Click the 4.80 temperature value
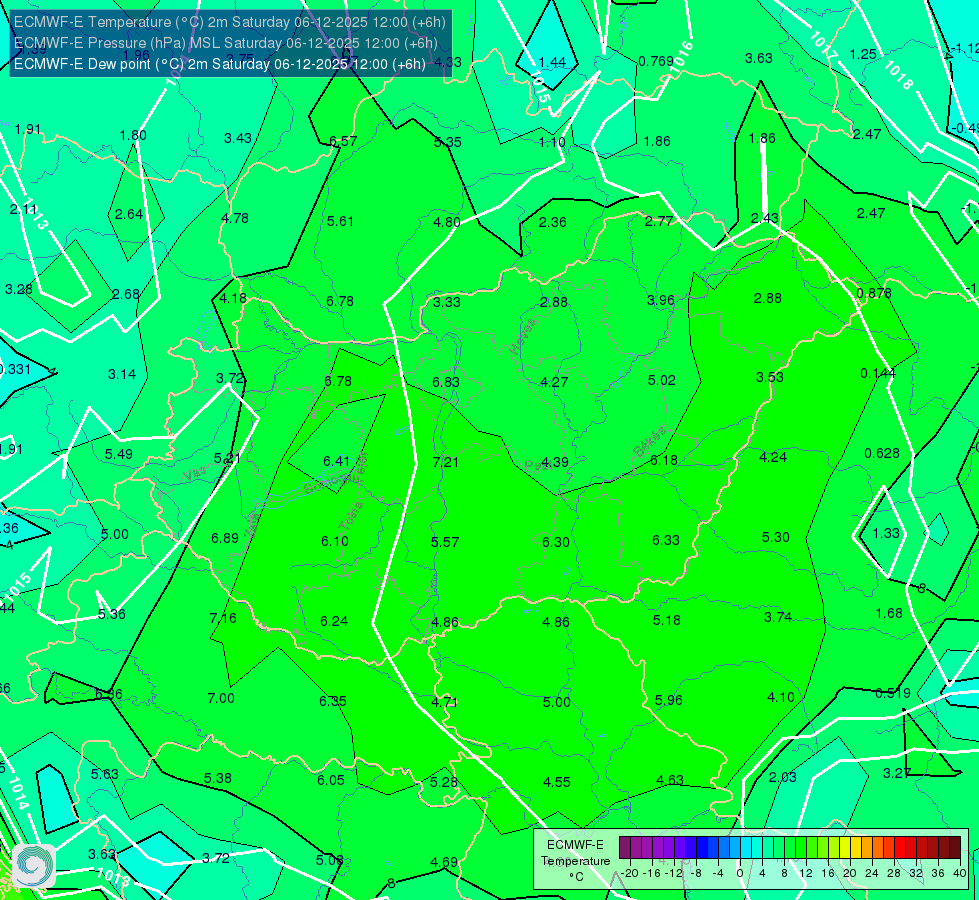Viewport: 979px width, 900px height. (x=447, y=222)
